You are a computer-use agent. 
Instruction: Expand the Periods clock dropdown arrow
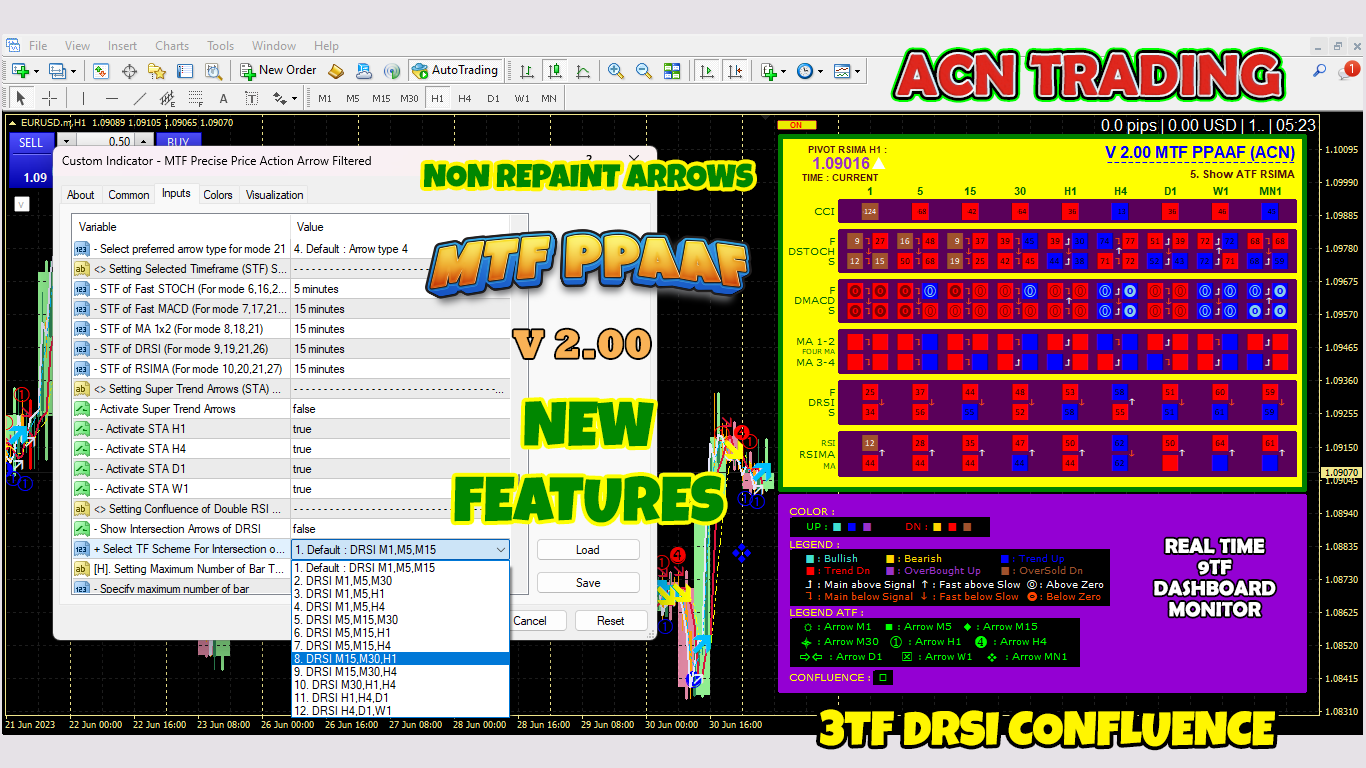click(x=820, y=71)
